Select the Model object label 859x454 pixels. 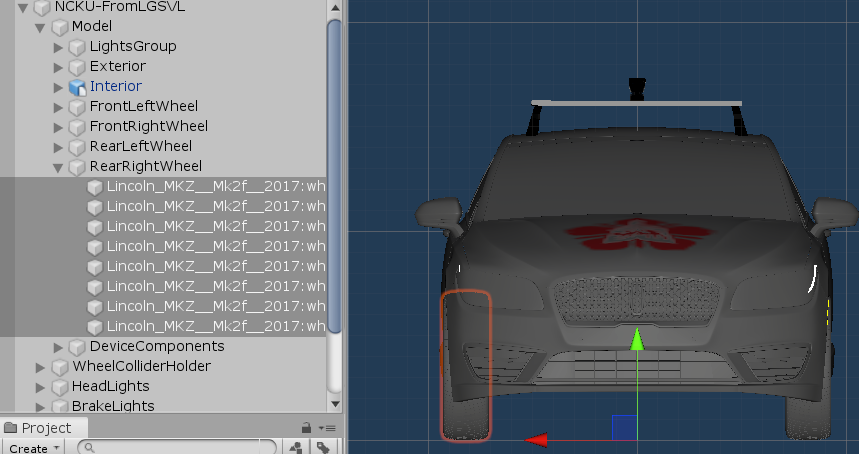91,26
